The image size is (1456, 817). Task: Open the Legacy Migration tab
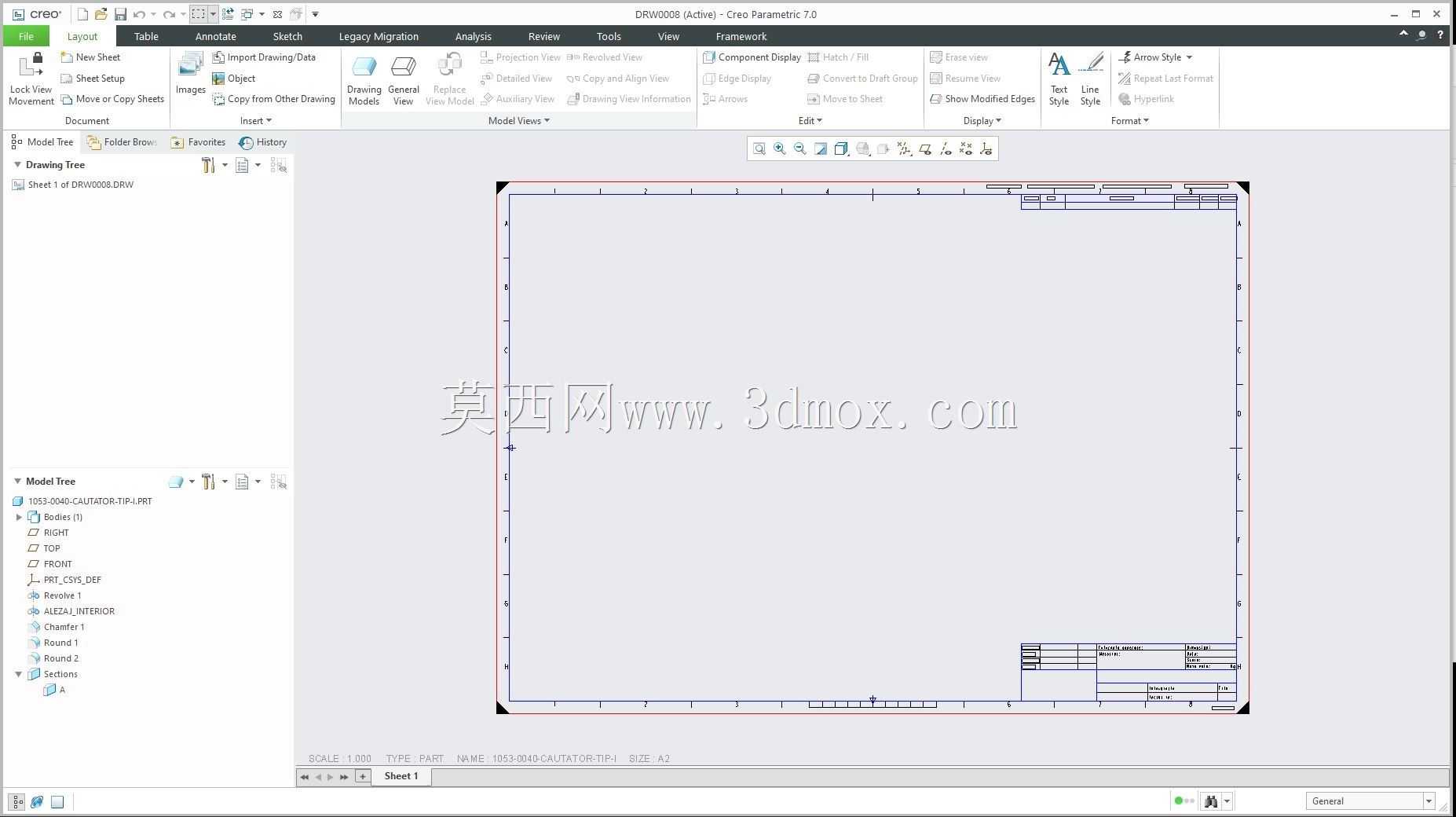click(379, 36)
